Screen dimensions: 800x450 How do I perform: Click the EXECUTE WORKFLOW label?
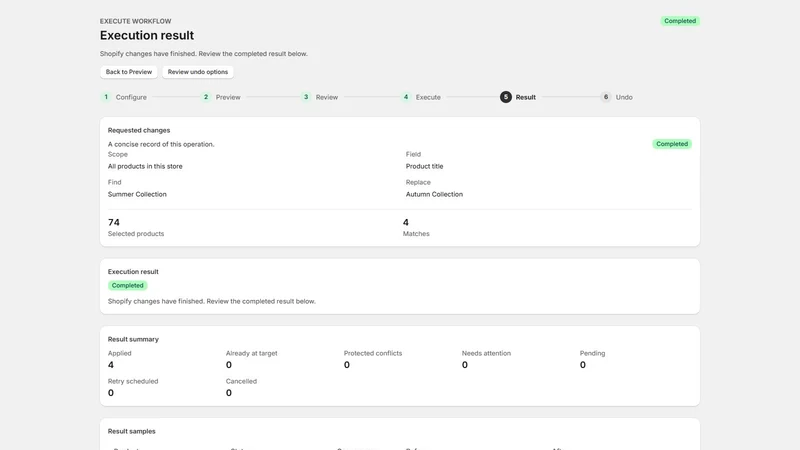[136, 21]
